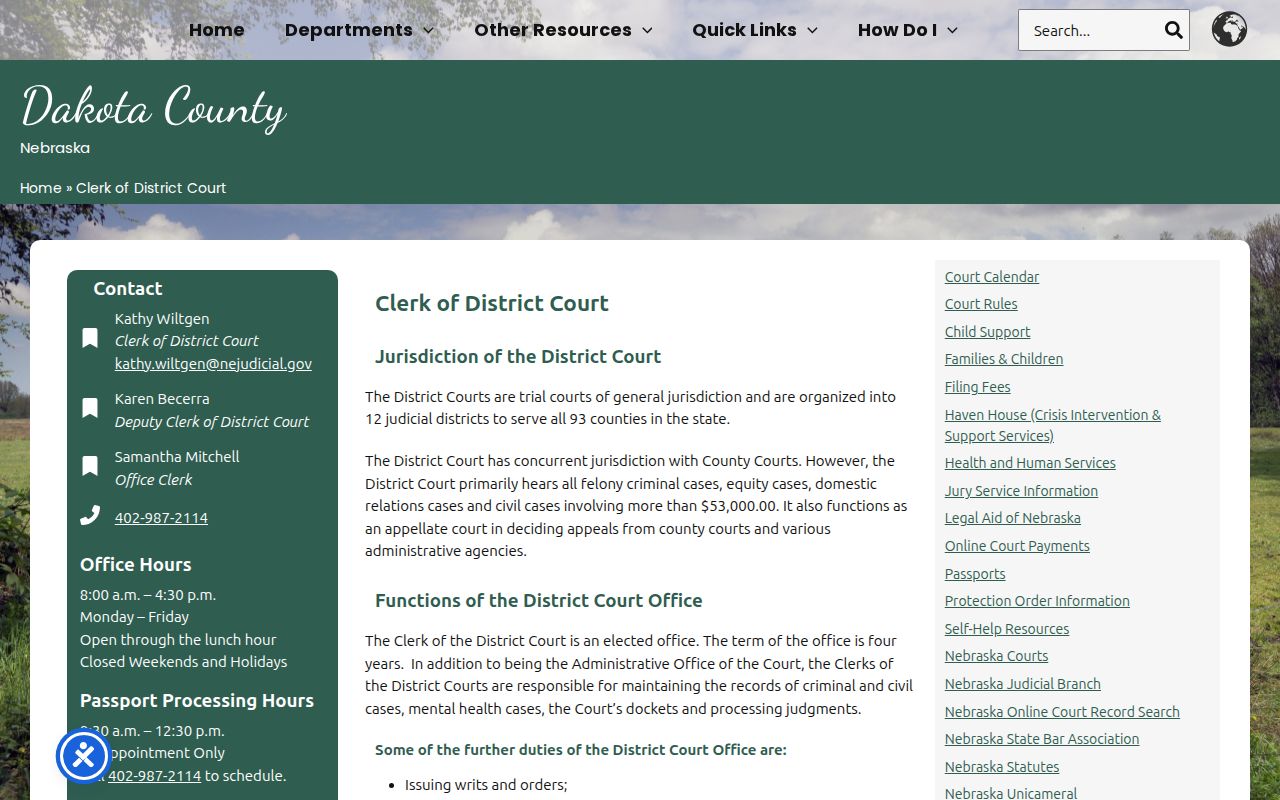View Protection Order Information link
Image resolution: width=1280 pixels, height=800 pixels.
tap(1037, 601)
